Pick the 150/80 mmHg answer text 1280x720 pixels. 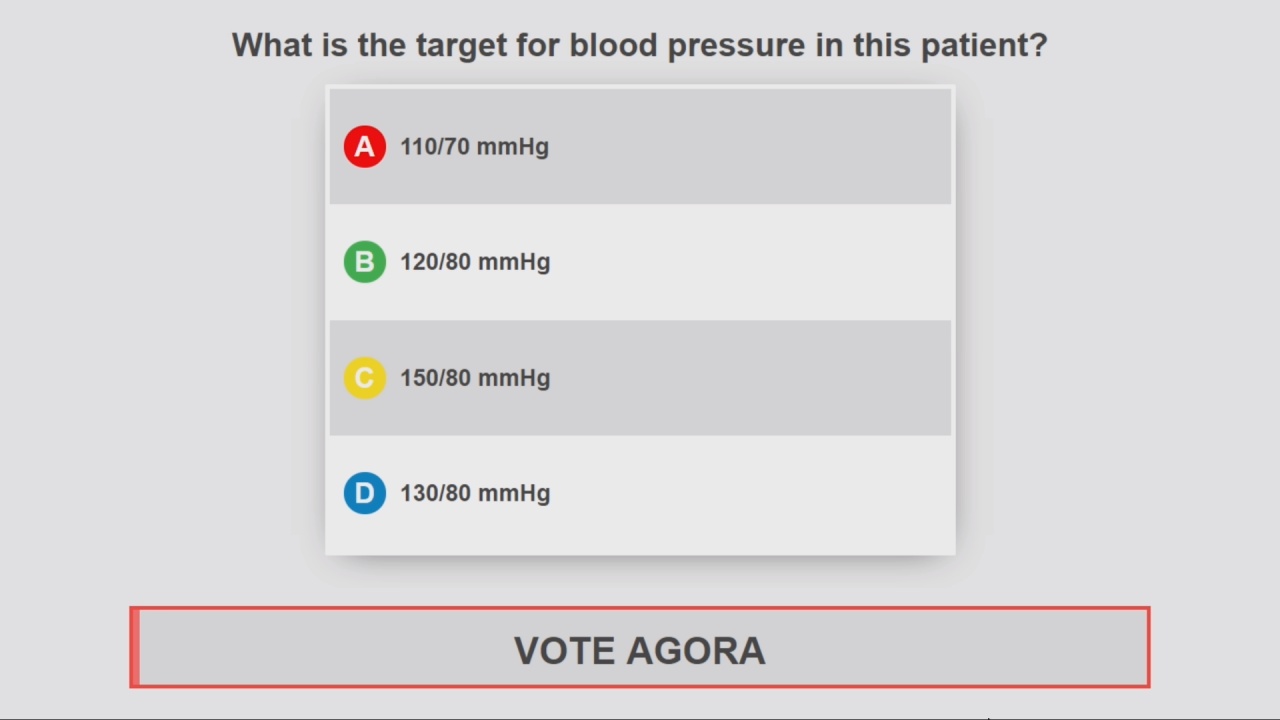click(x=475, y=378)
